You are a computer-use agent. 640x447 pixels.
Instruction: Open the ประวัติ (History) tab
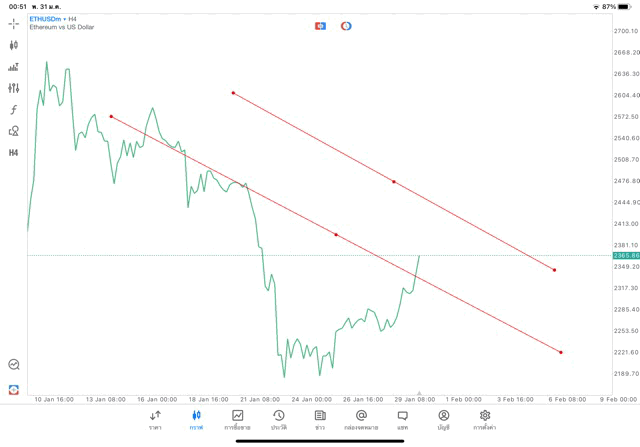[x=278, y=419]
